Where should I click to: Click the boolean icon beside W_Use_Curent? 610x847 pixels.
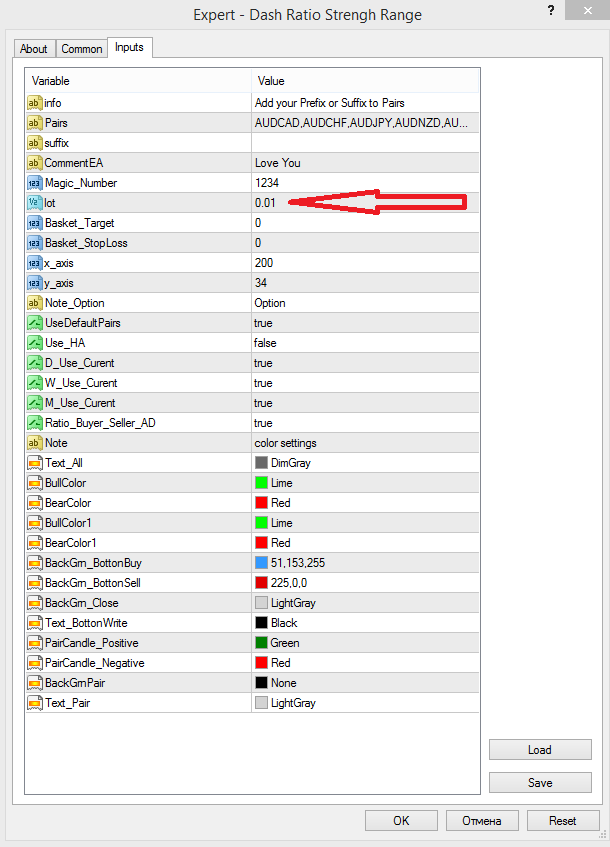click(34, 383)
